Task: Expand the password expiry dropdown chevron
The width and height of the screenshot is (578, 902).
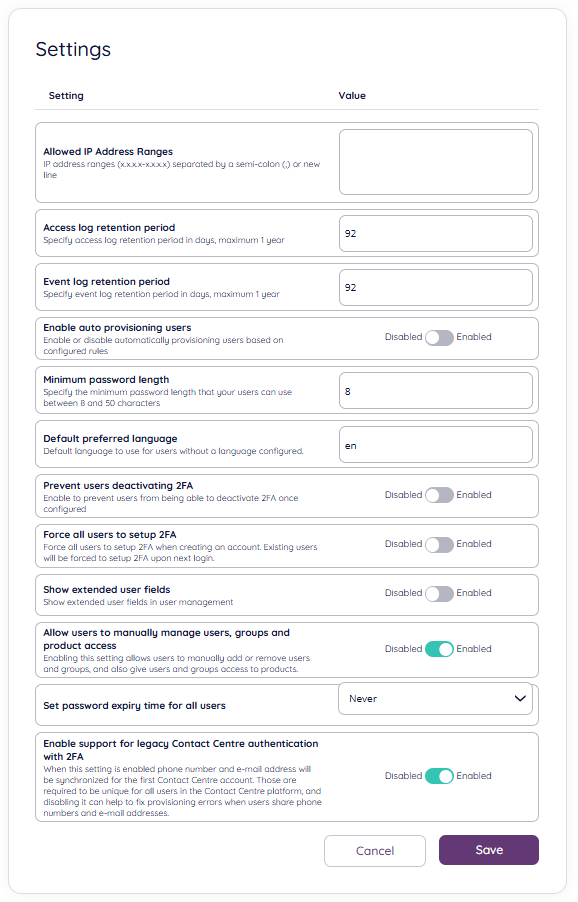Action: tap(519, 698)
